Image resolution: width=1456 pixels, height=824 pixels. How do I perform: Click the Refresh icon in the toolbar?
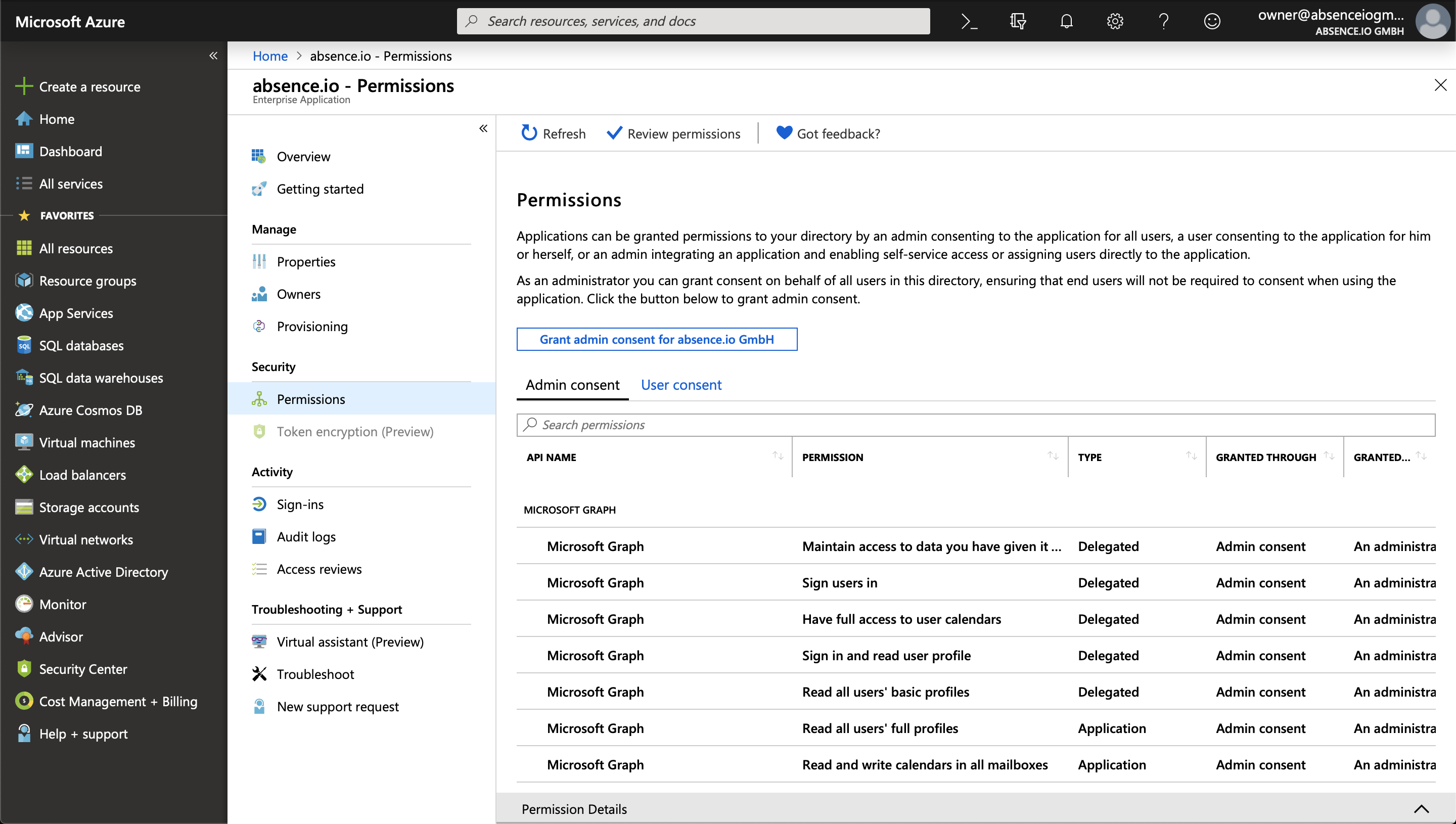click(529, 133)
